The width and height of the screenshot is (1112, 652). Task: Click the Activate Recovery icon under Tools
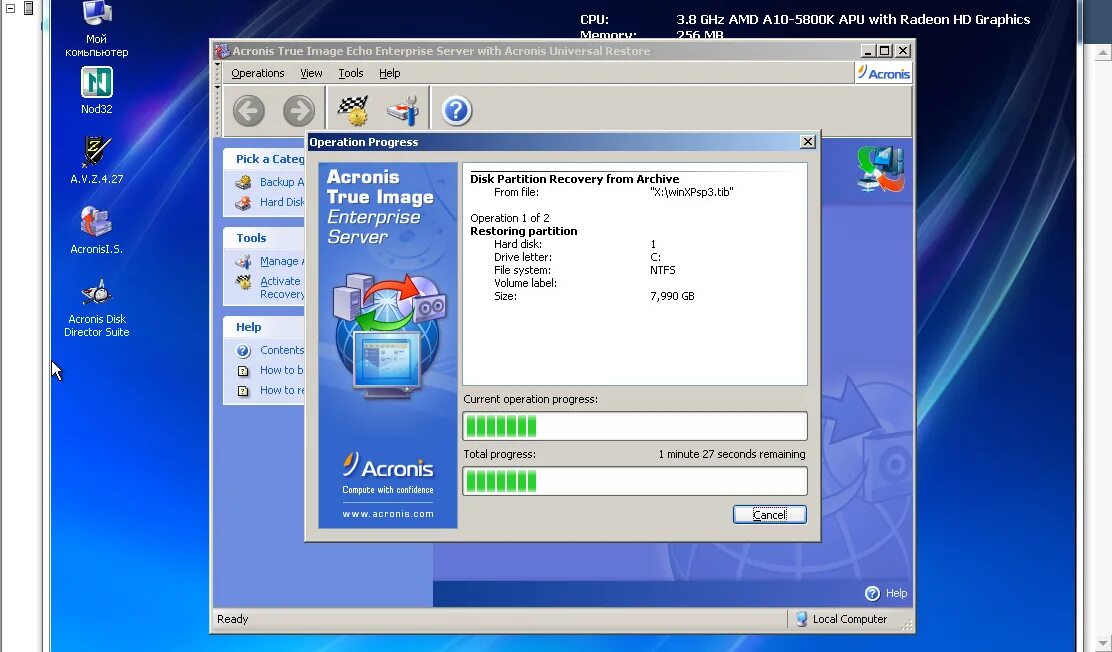(243, 282)
